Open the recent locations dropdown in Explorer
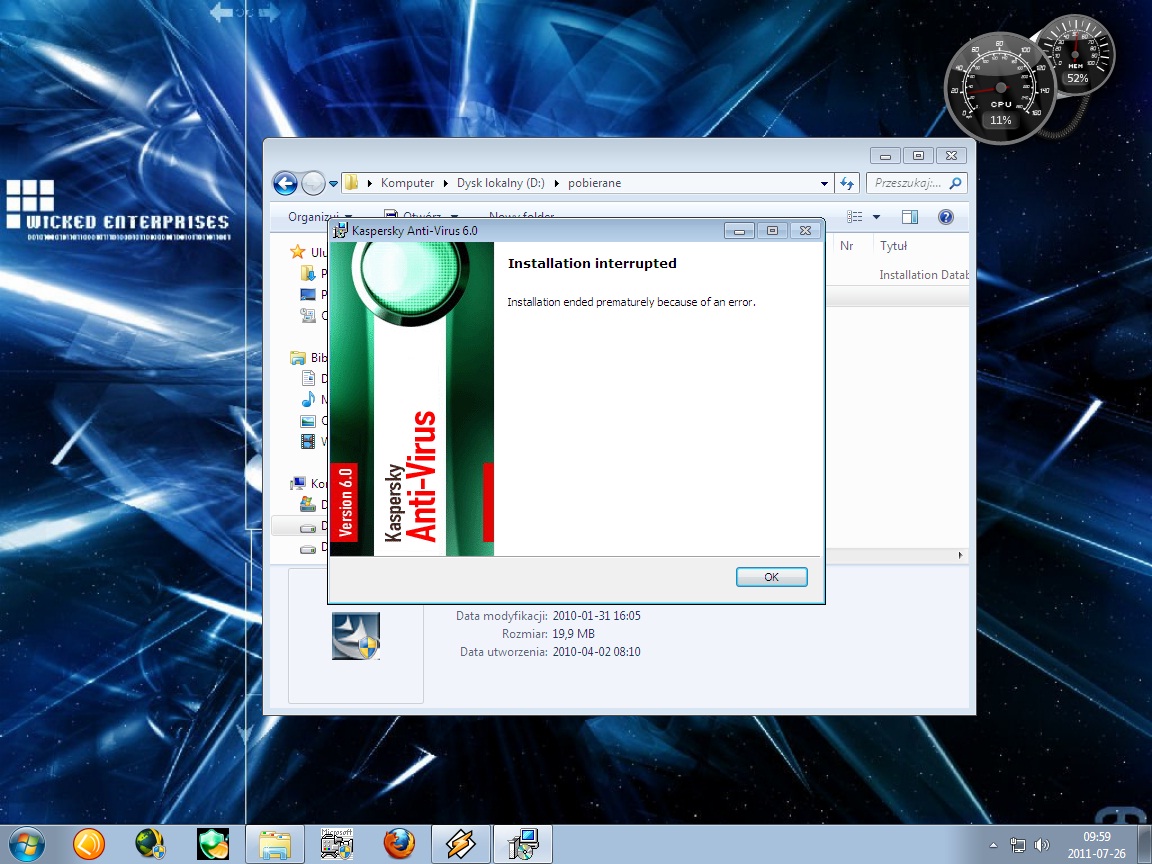Image resolution: width=1152 pixels, height=864 pixels. point(333,184)
